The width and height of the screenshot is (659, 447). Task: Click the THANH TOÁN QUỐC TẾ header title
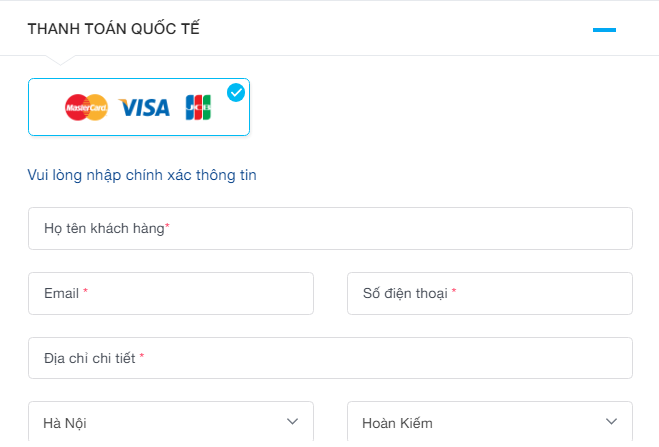click(114, 29)
